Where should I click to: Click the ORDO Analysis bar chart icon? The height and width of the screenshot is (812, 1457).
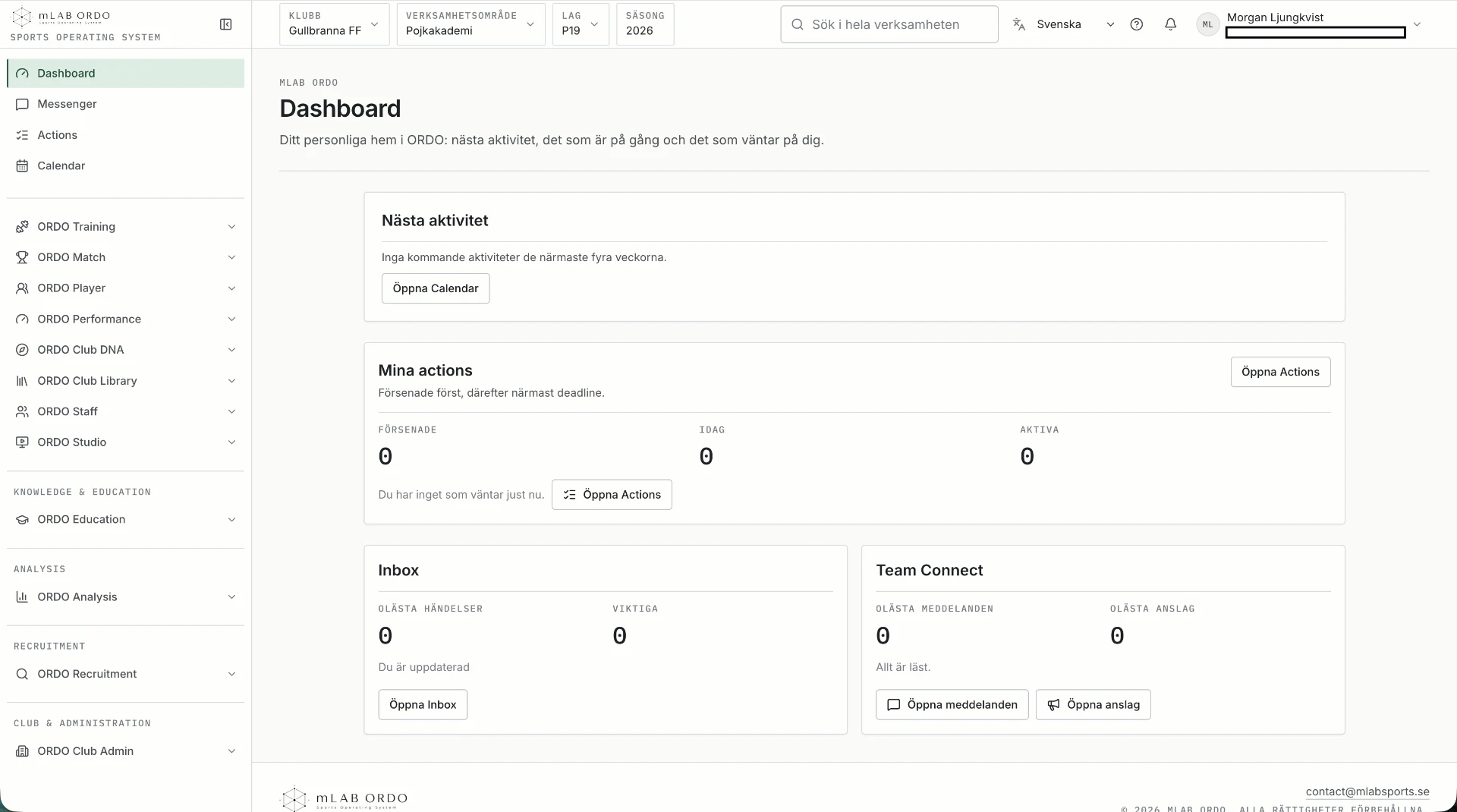[x=22, y=597]
